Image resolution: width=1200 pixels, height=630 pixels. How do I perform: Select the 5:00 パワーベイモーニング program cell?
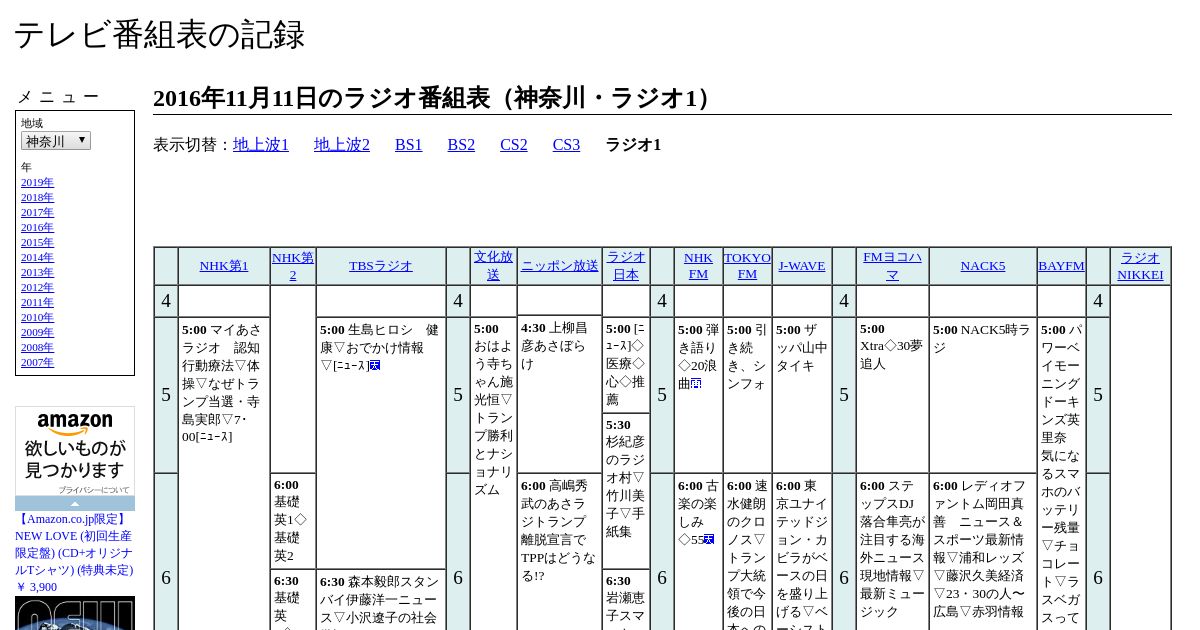[1061, 474]
